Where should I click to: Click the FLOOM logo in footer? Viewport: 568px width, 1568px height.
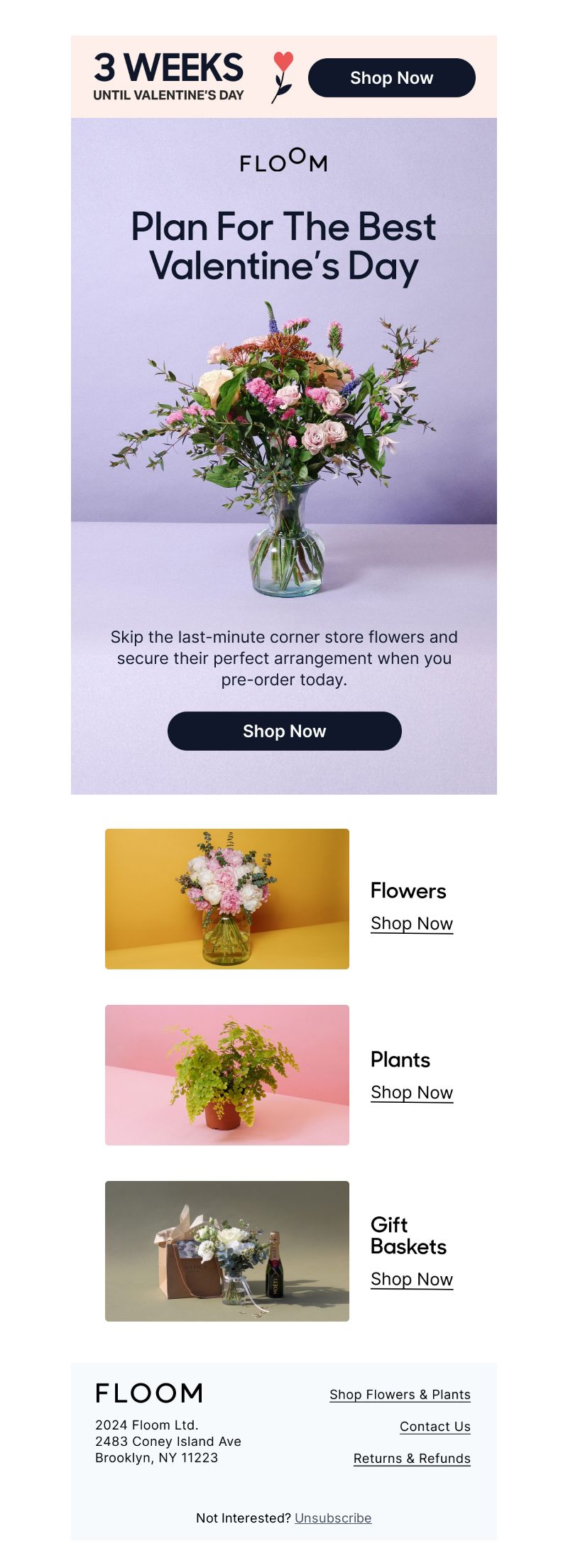click(149, 1393)
